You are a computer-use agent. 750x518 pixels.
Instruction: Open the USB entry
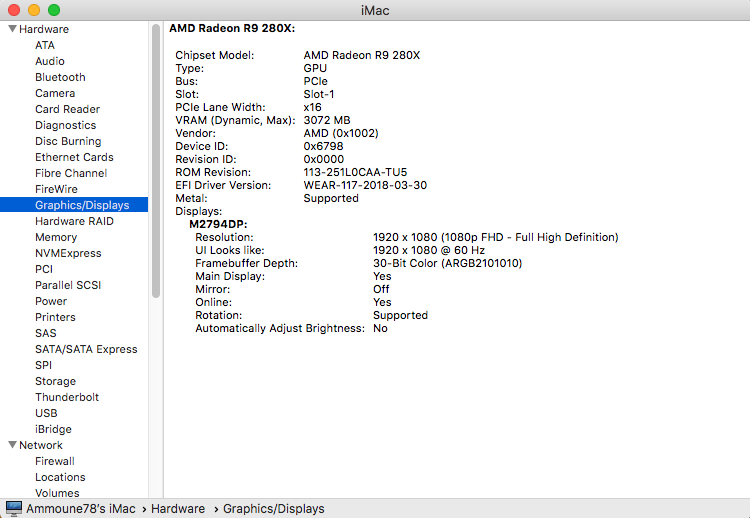(46, 413)
